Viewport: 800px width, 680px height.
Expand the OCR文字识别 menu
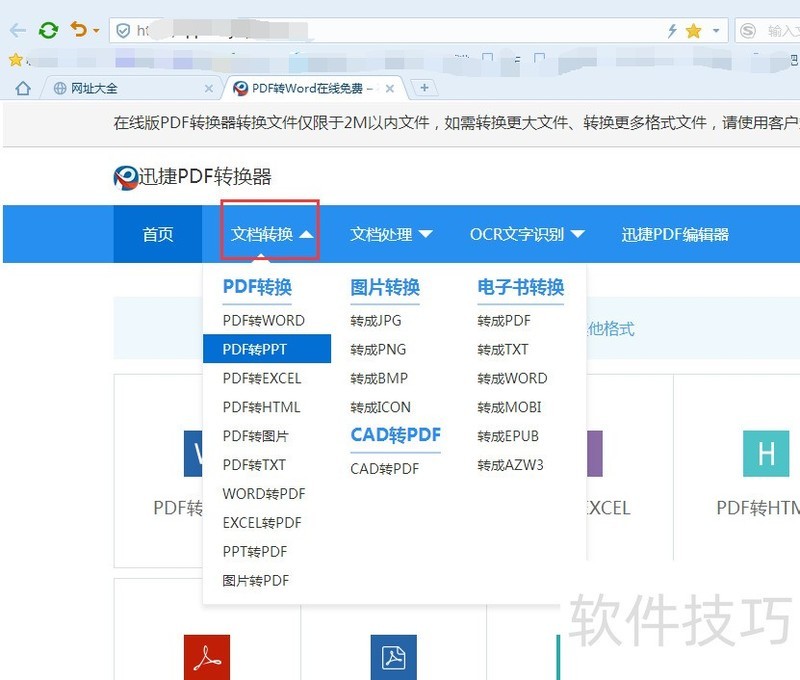(527, 235)
